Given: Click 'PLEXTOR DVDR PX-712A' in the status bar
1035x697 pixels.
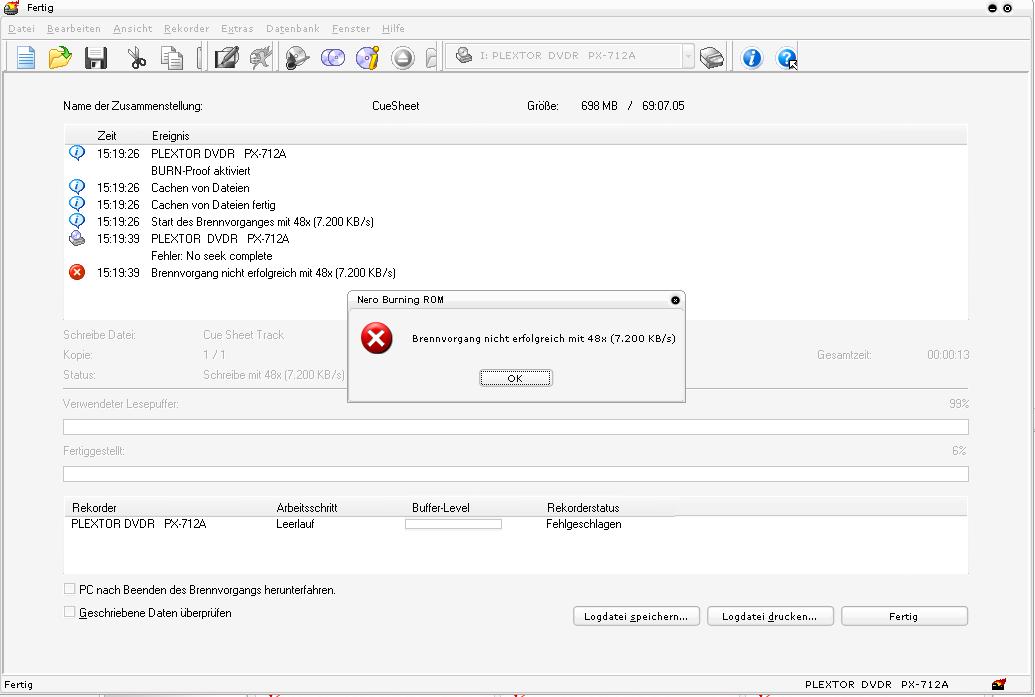Looking at the screenshot, I should tap(877, 684).
